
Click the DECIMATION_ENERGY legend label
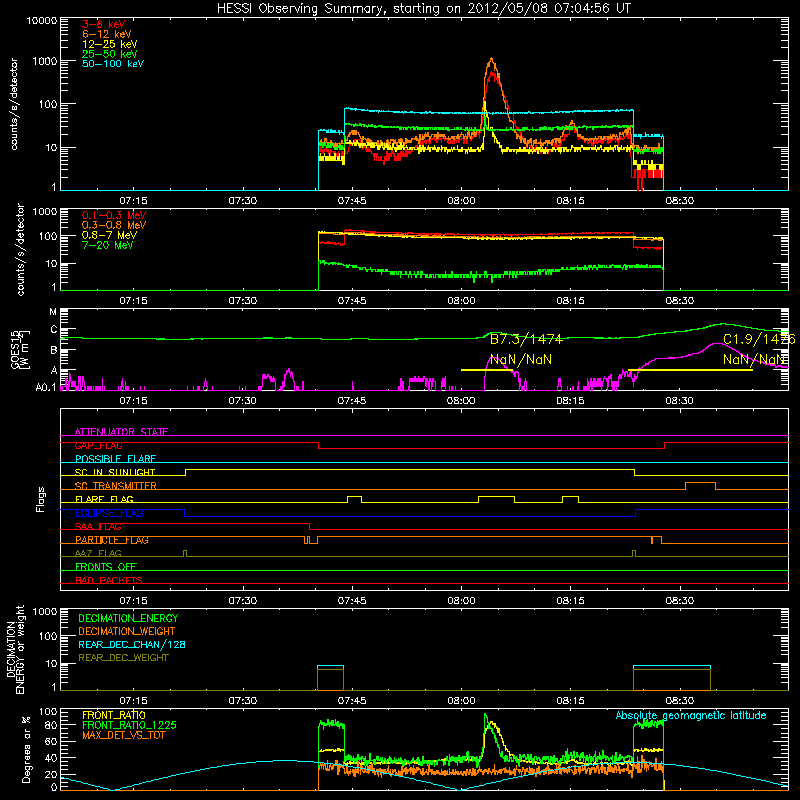(128, 618)
